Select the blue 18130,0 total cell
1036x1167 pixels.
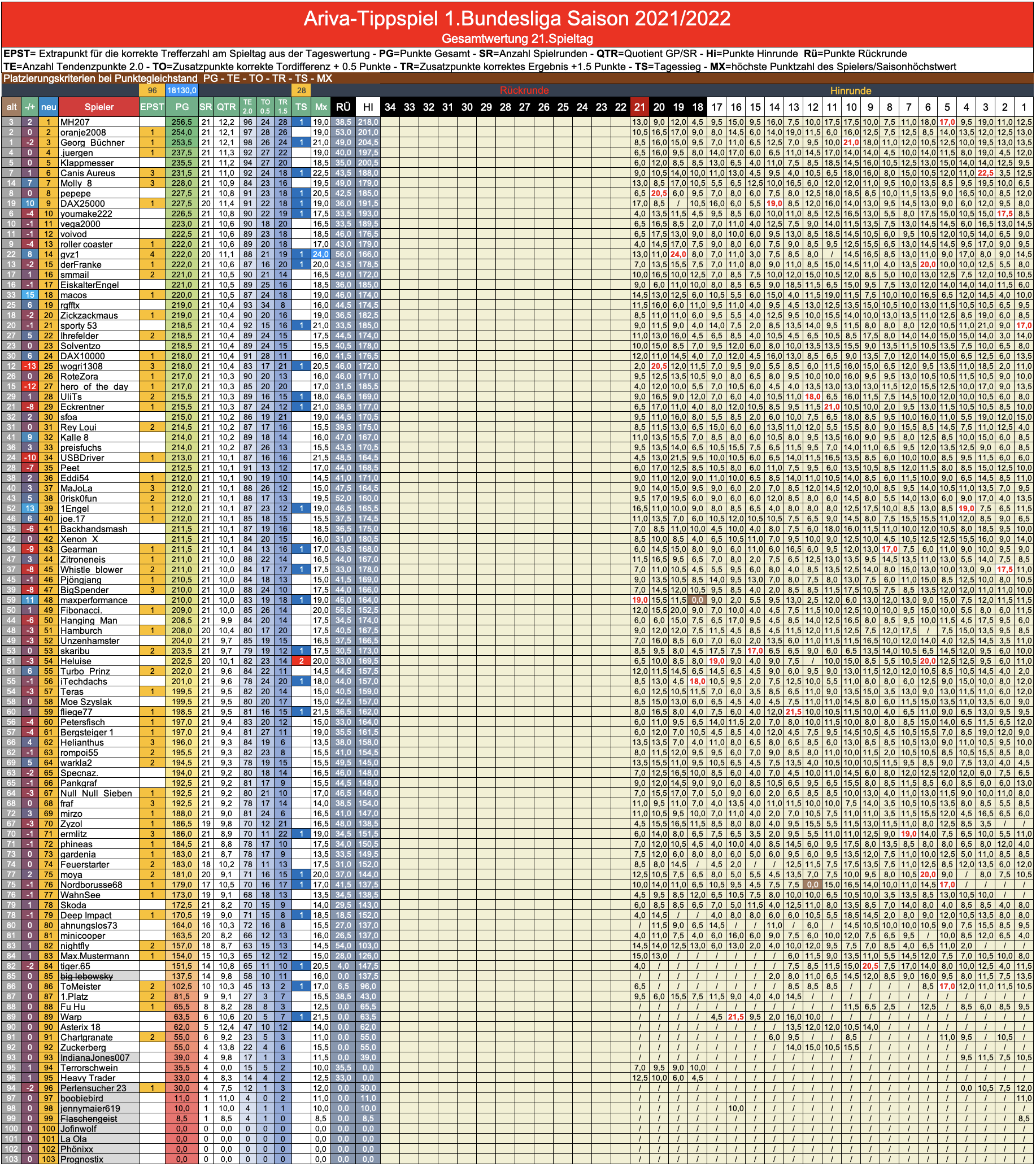tap(182, 90)
